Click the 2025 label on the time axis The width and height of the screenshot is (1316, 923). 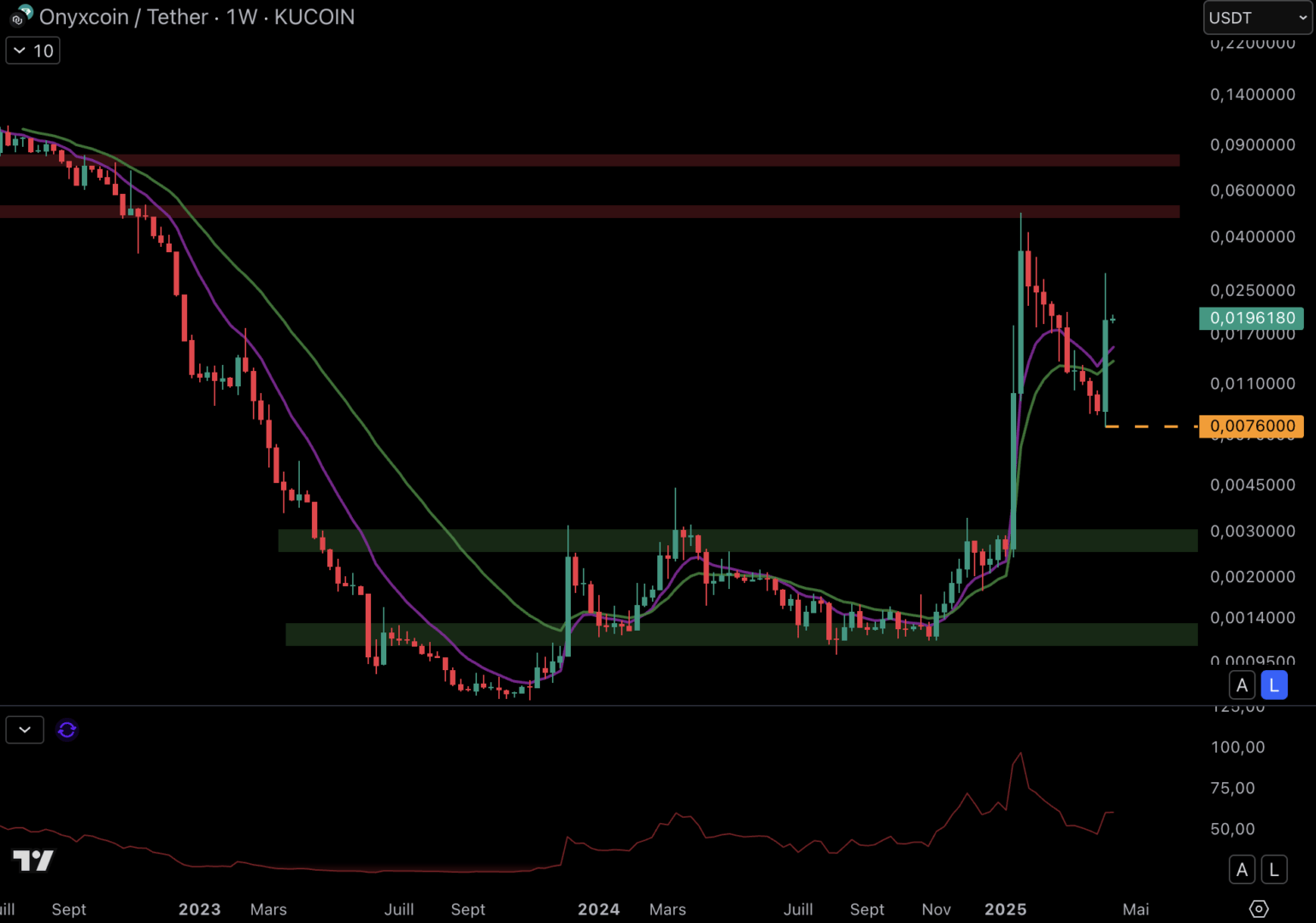coord(1005,909)
